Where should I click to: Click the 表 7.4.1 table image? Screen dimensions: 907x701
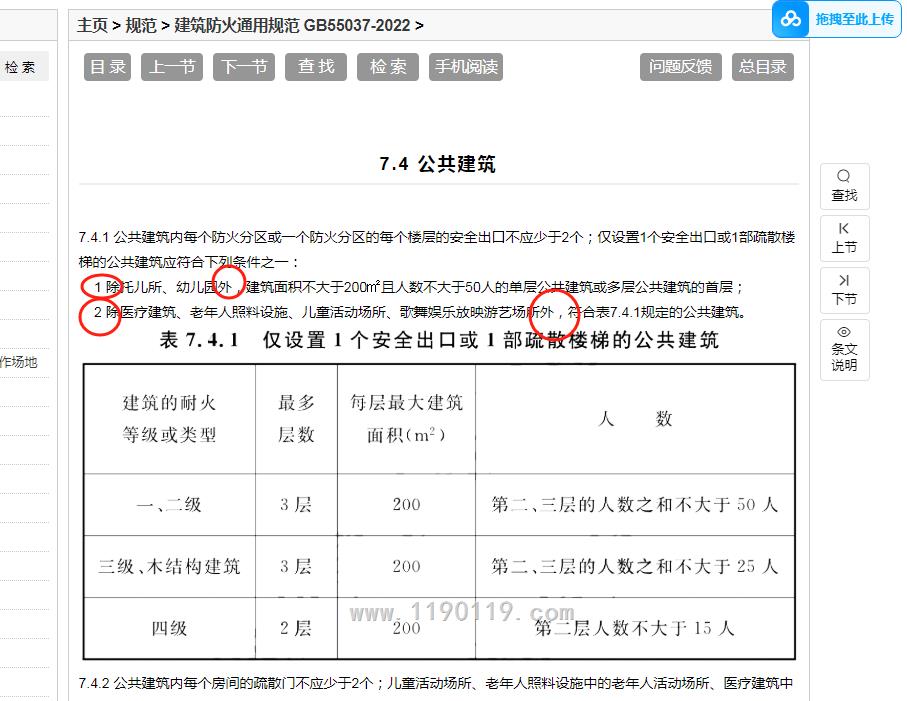pos(439,510)
